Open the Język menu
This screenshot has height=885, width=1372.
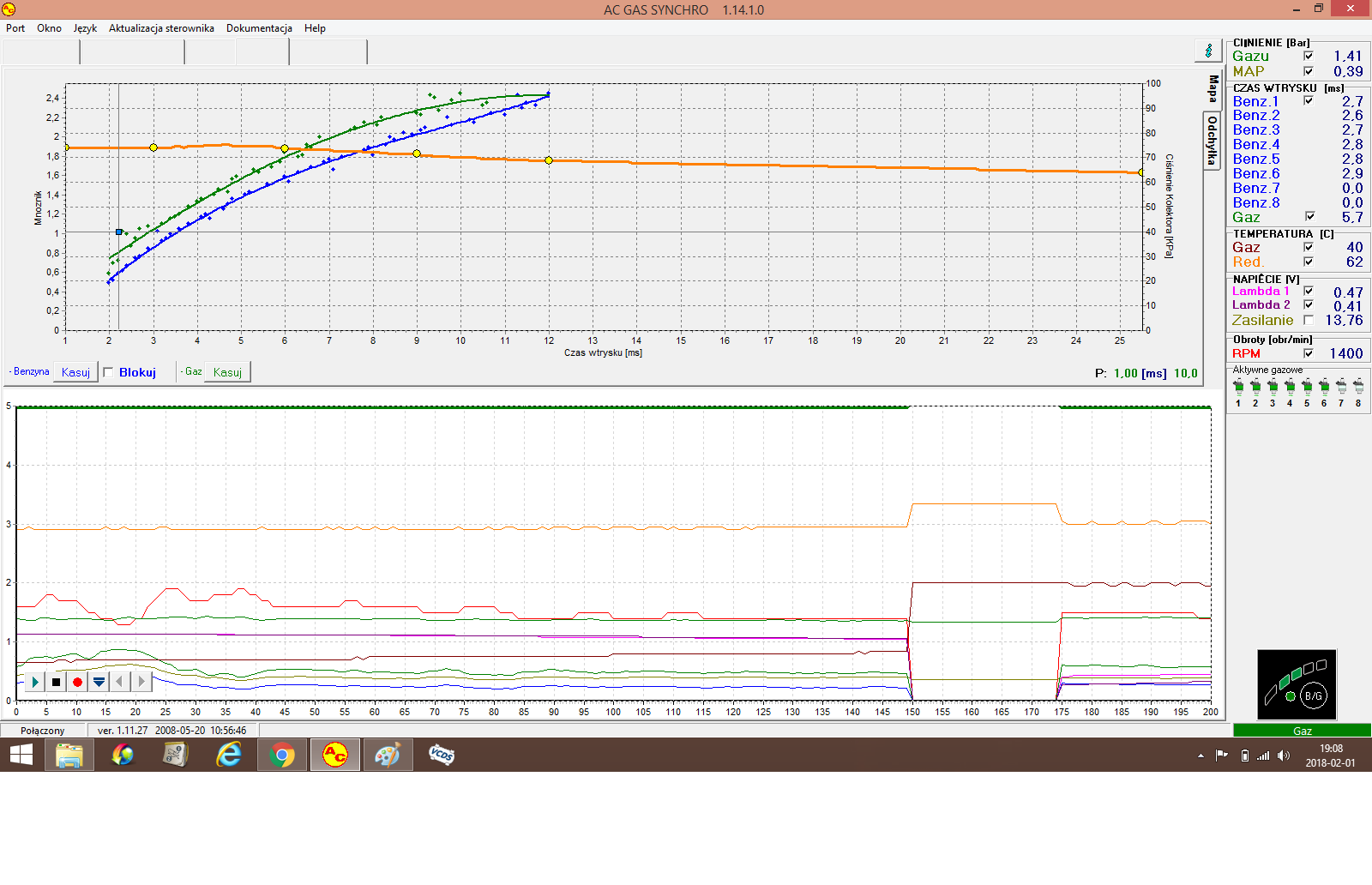click(x=85, y=28)
